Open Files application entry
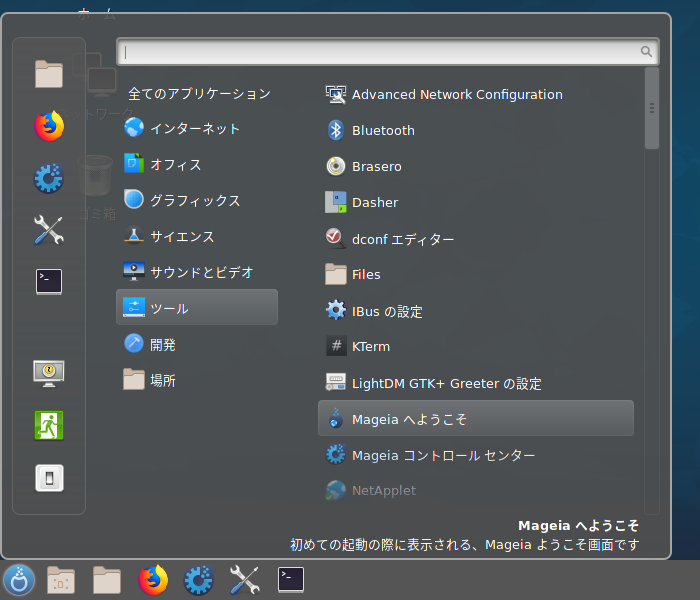 click(475, 274)
